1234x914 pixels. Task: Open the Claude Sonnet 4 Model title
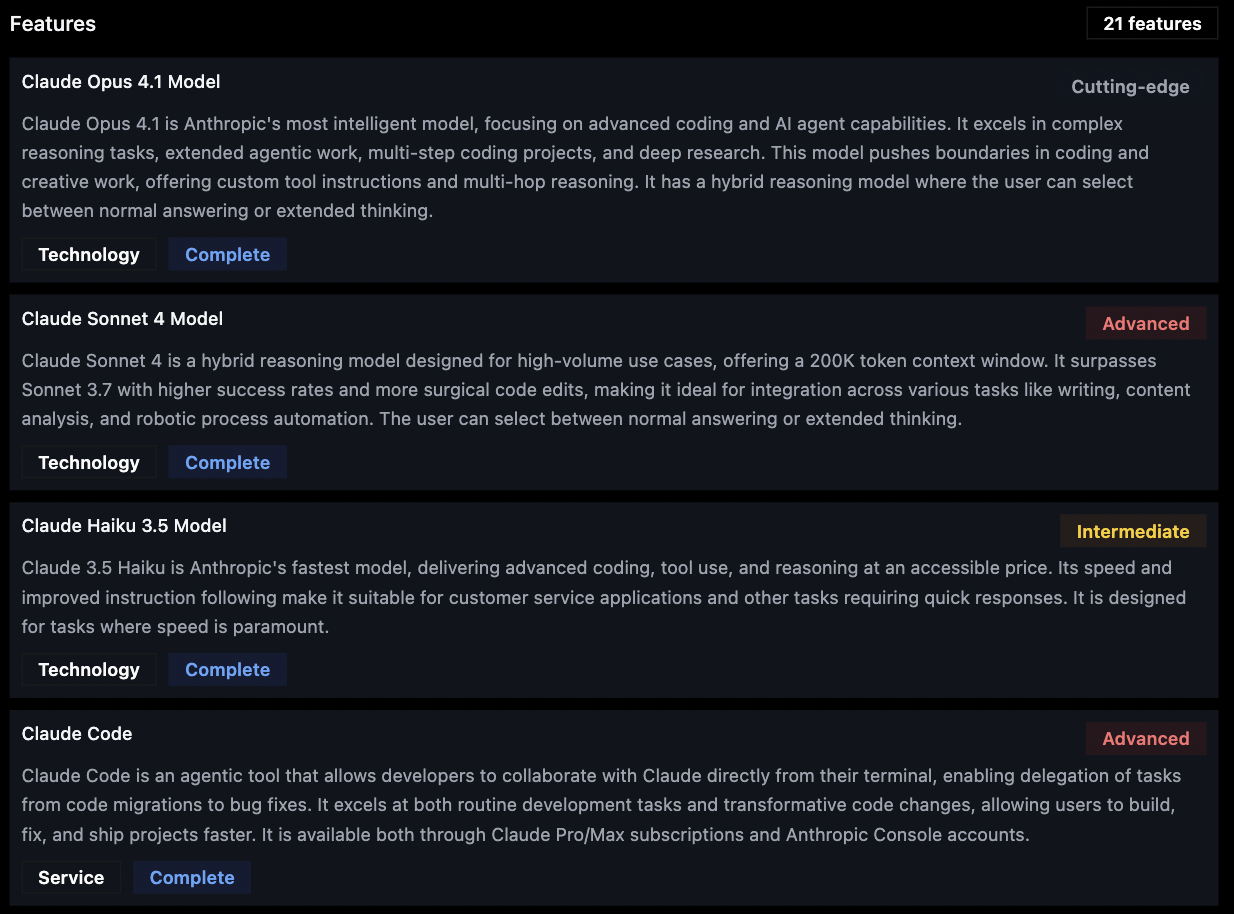[122, 319]
